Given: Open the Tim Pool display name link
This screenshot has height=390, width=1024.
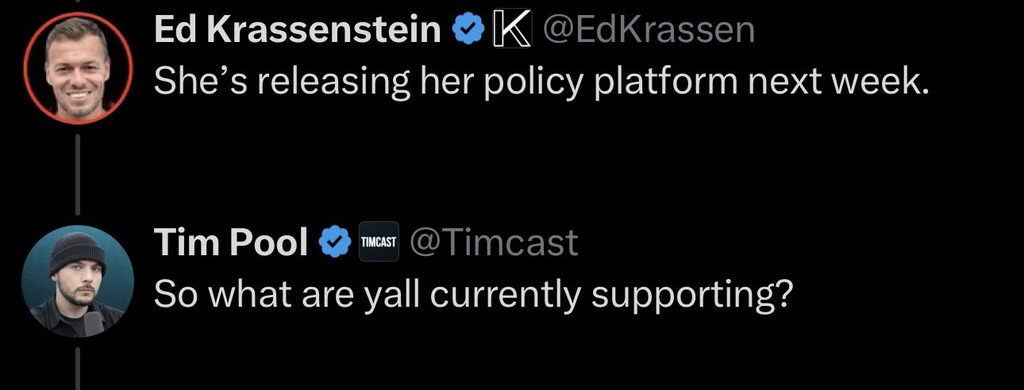Looking at the screenshot, I should point(231,242).
